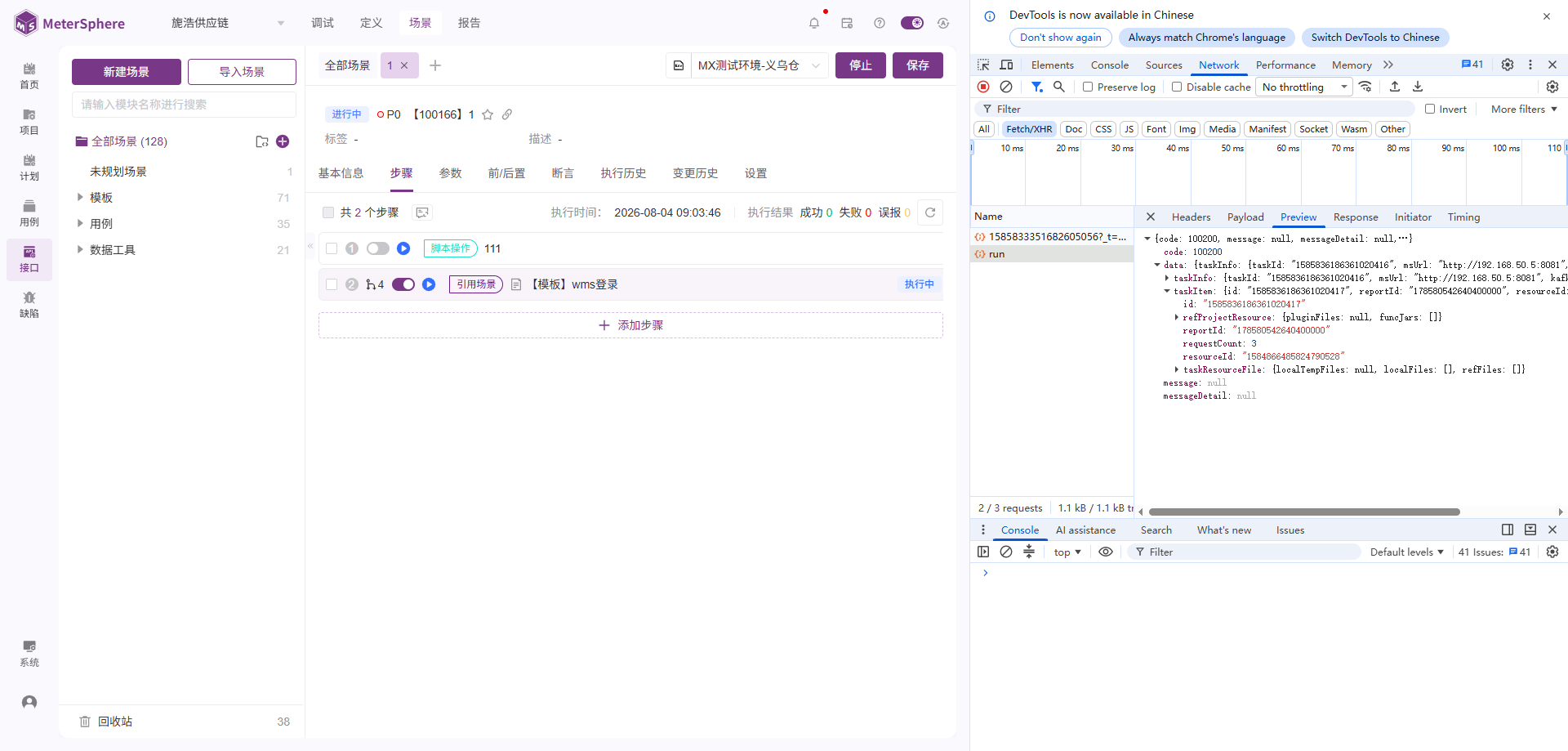Open user avatar menu in sidebar
1568x751 pixels.
coord(29,702)
